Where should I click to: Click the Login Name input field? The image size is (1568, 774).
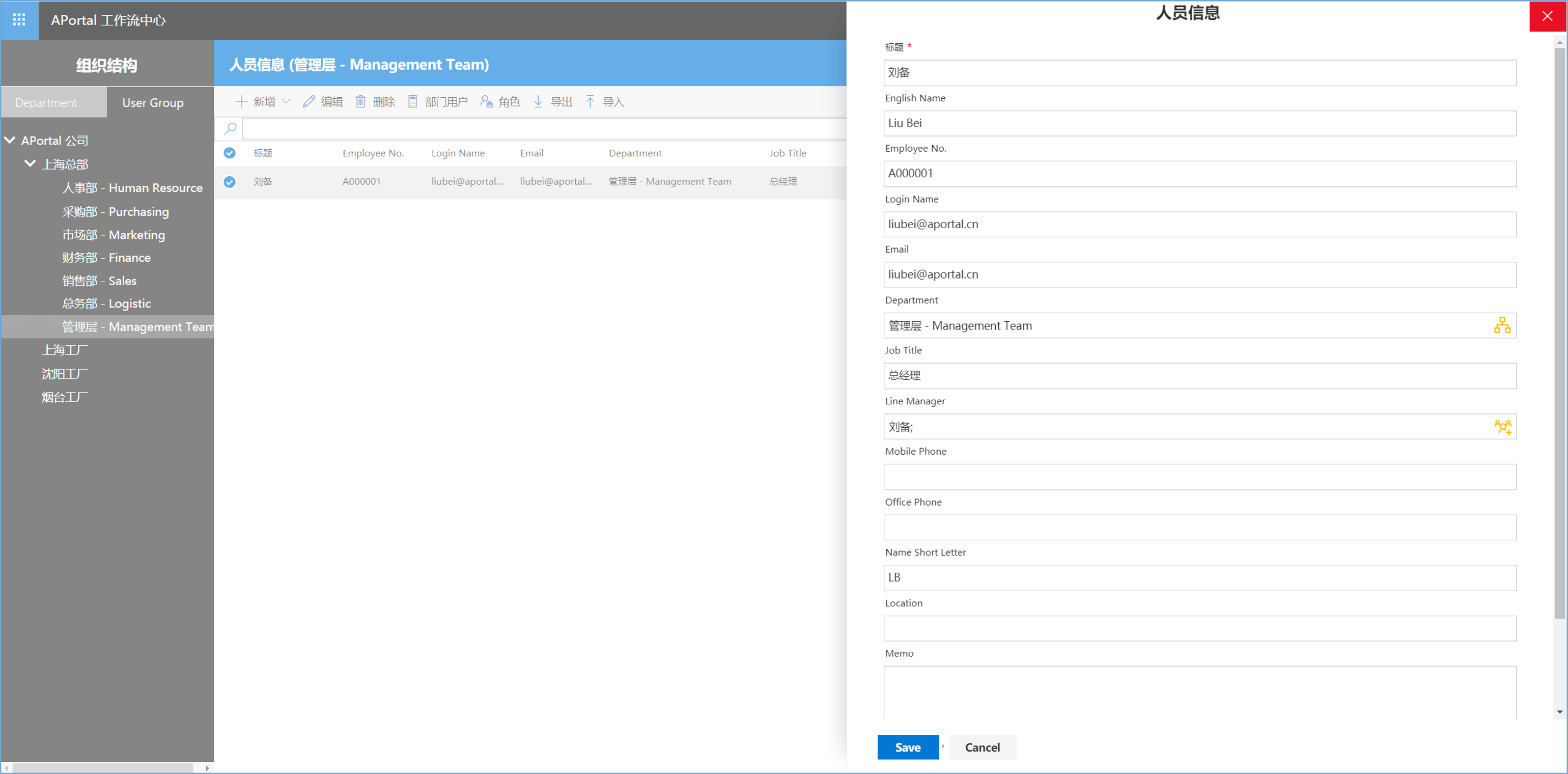pos(1200,224)
